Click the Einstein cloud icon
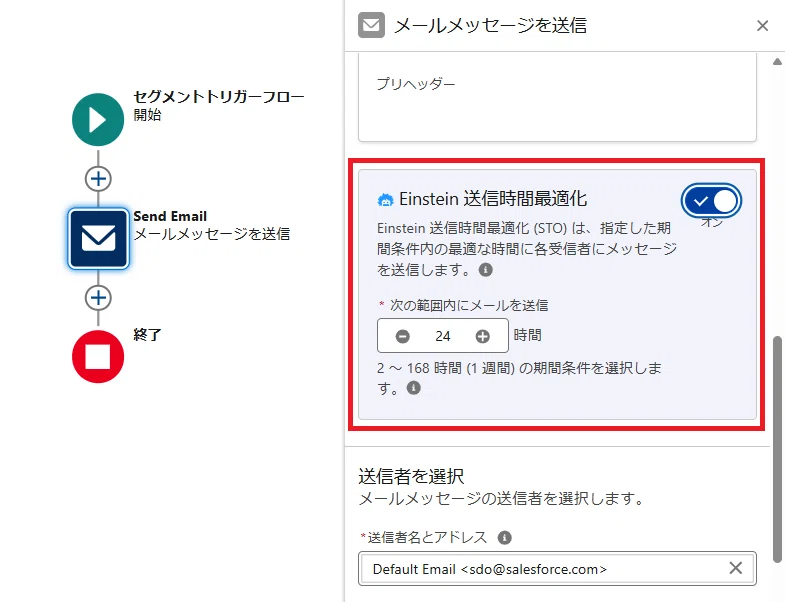Image resolution: width=785 pixels, height=602 pixels. [x=385, y=200]
